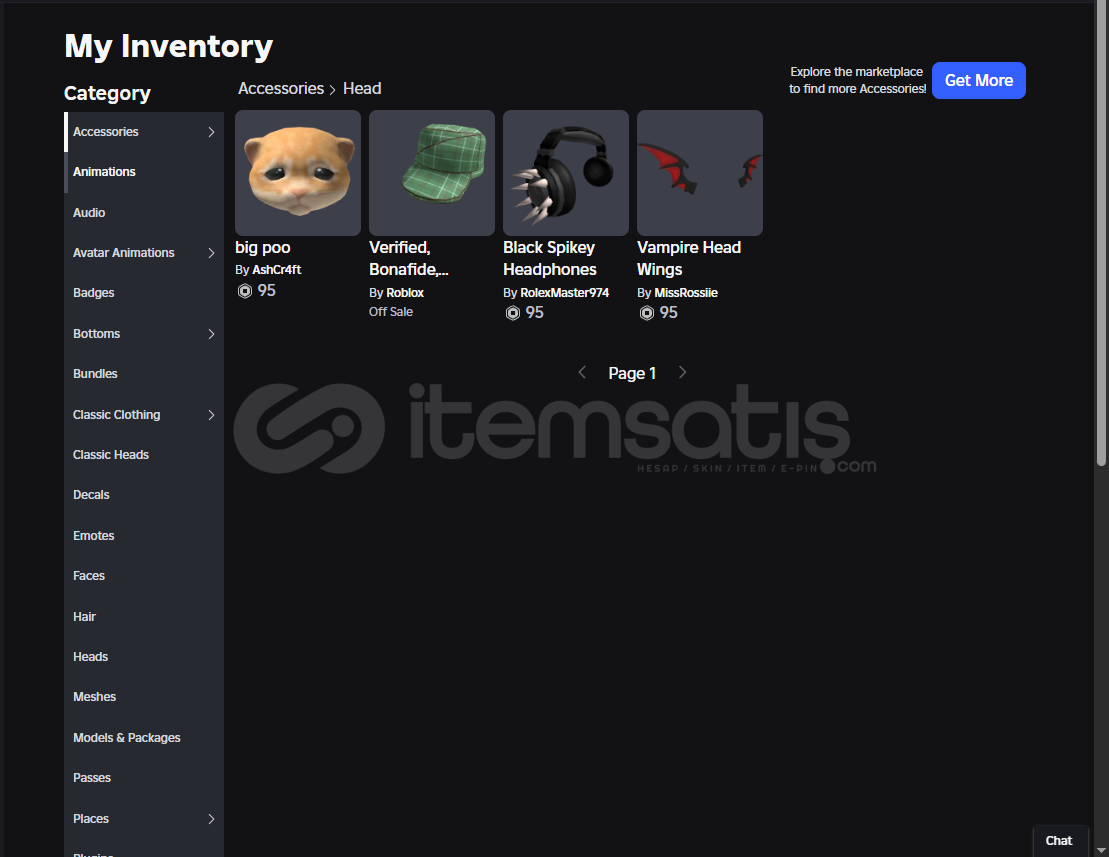Select the Hair category
Viewport: 1109px width, 857px height.
click(144, 617)
